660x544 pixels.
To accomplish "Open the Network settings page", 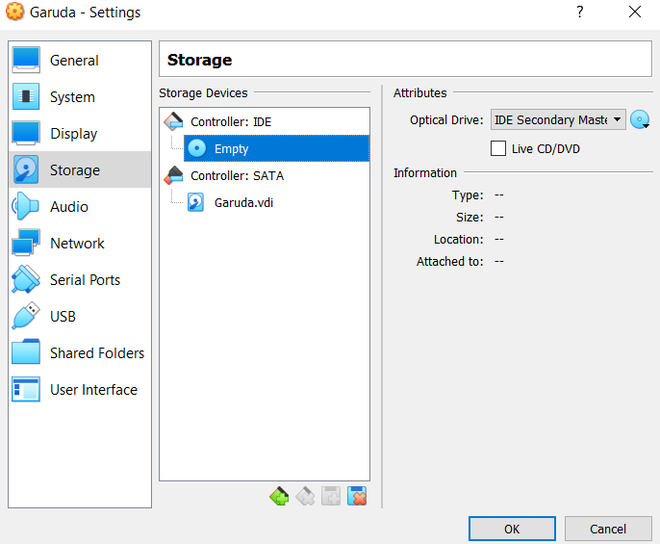I will pos(77,244).
